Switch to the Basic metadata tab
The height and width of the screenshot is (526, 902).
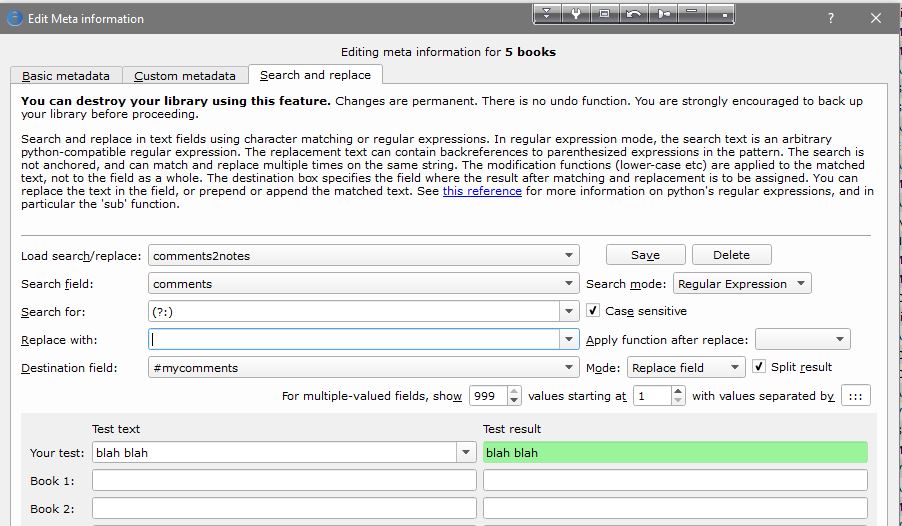[66, 76]
